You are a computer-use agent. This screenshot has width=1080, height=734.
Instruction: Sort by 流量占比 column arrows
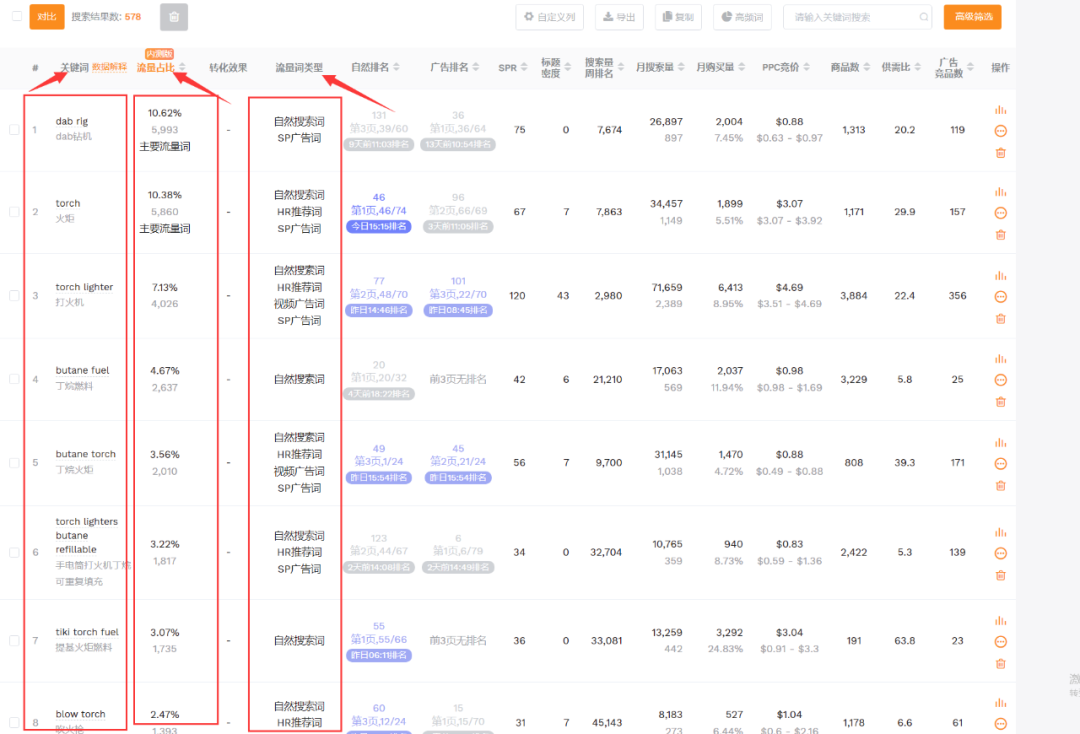click(x=183, y=67)
